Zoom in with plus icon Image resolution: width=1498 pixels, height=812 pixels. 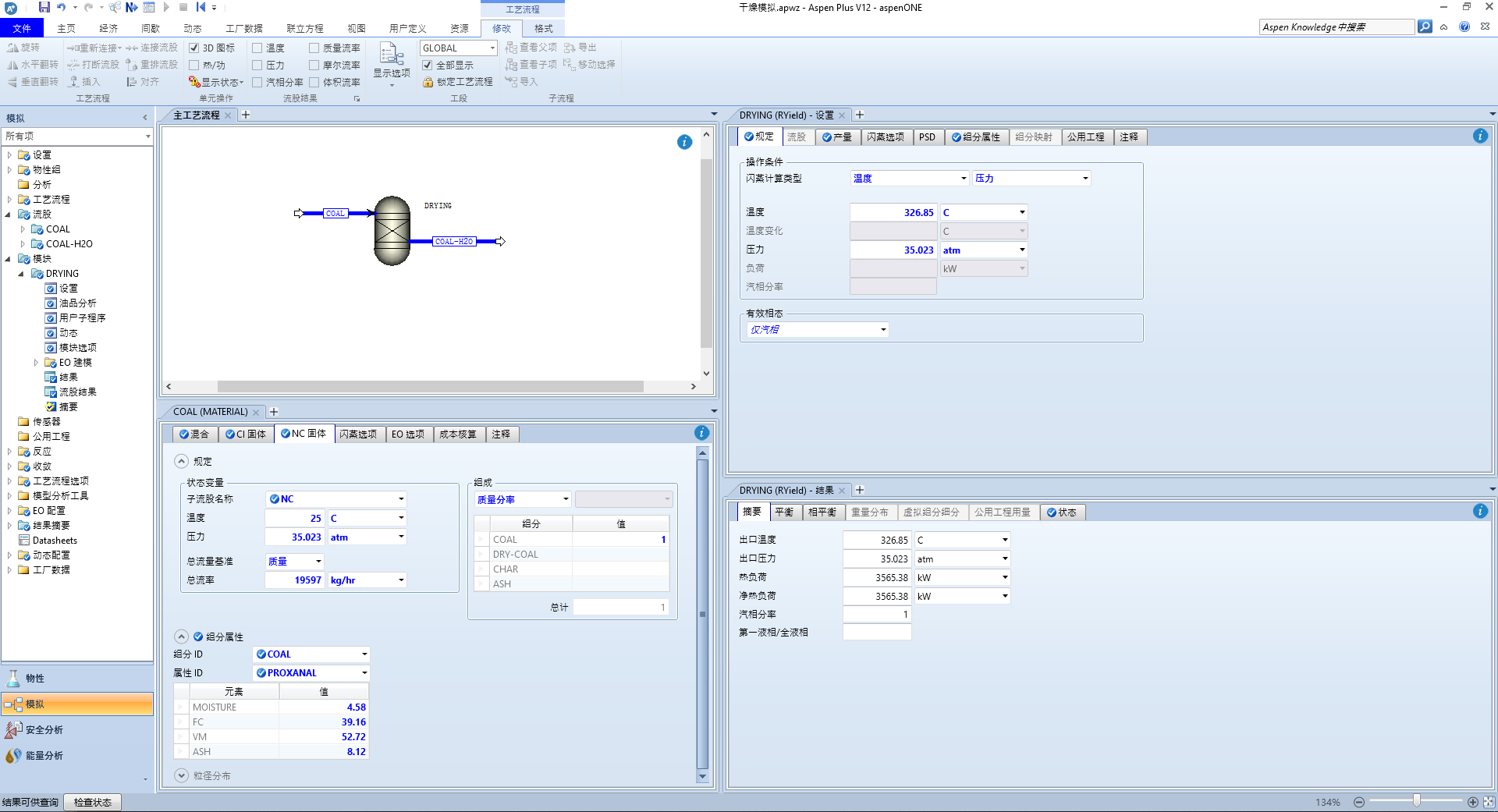[x=1473, y=802]
